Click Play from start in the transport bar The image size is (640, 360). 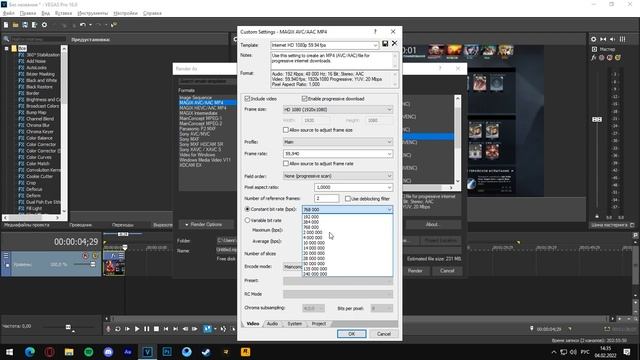tap(127, 329)
